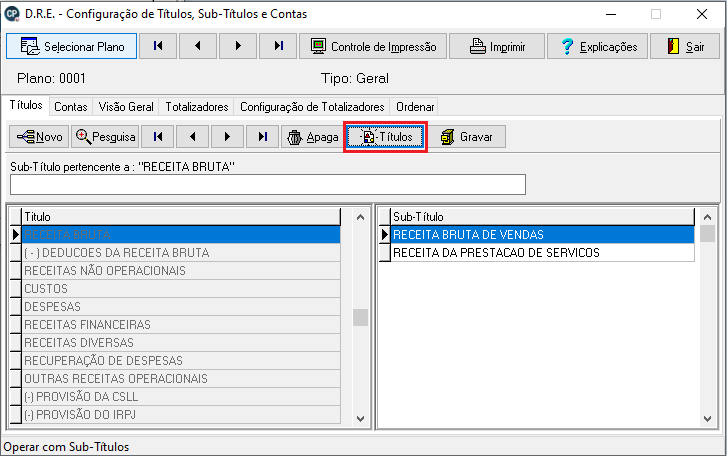Click the Sub-Título list scrollbar thumb
This screenshot has width=727, height=456.
pyautogui.click(x=707, y=234)
